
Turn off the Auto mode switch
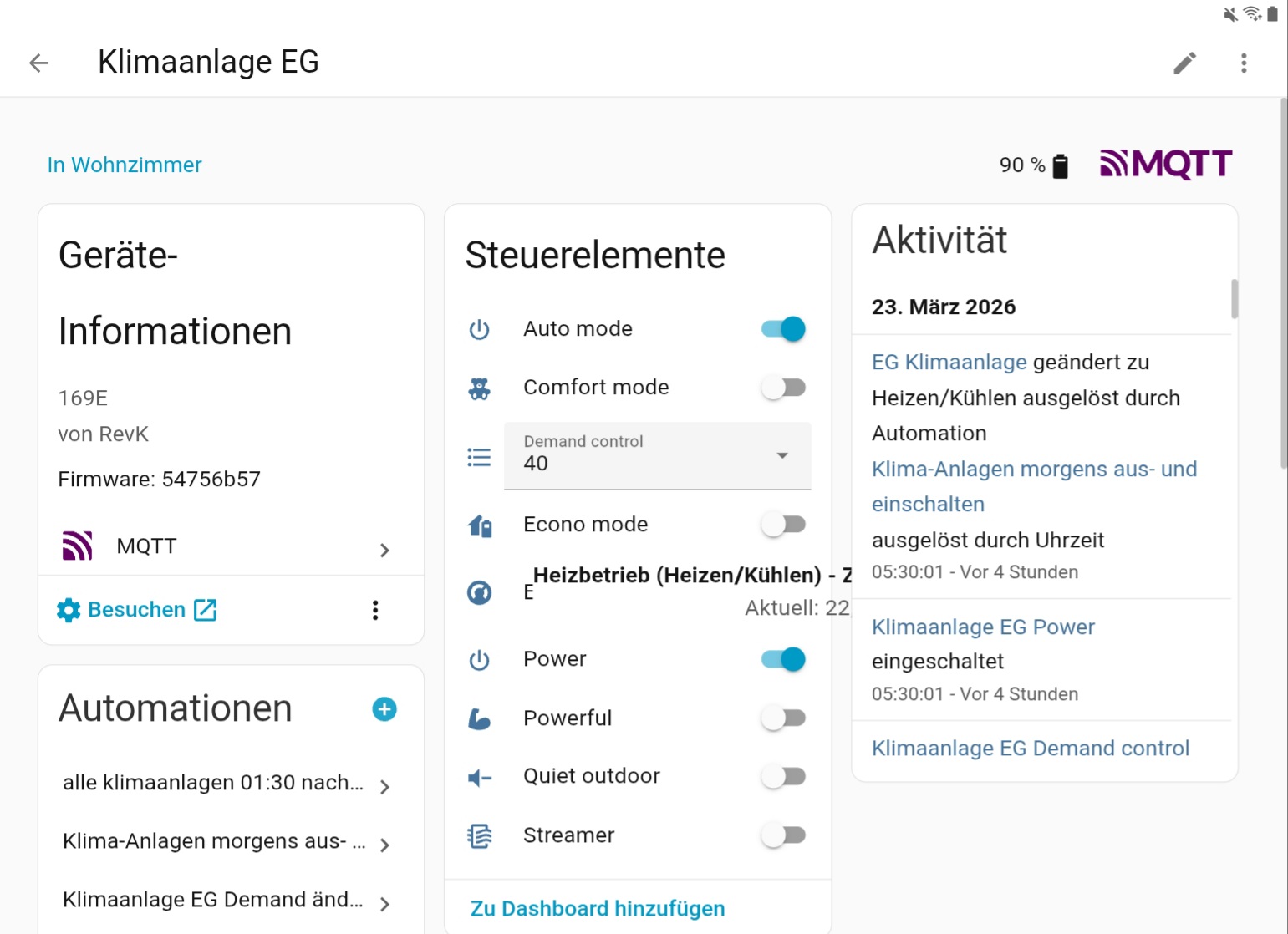[783, 329]
